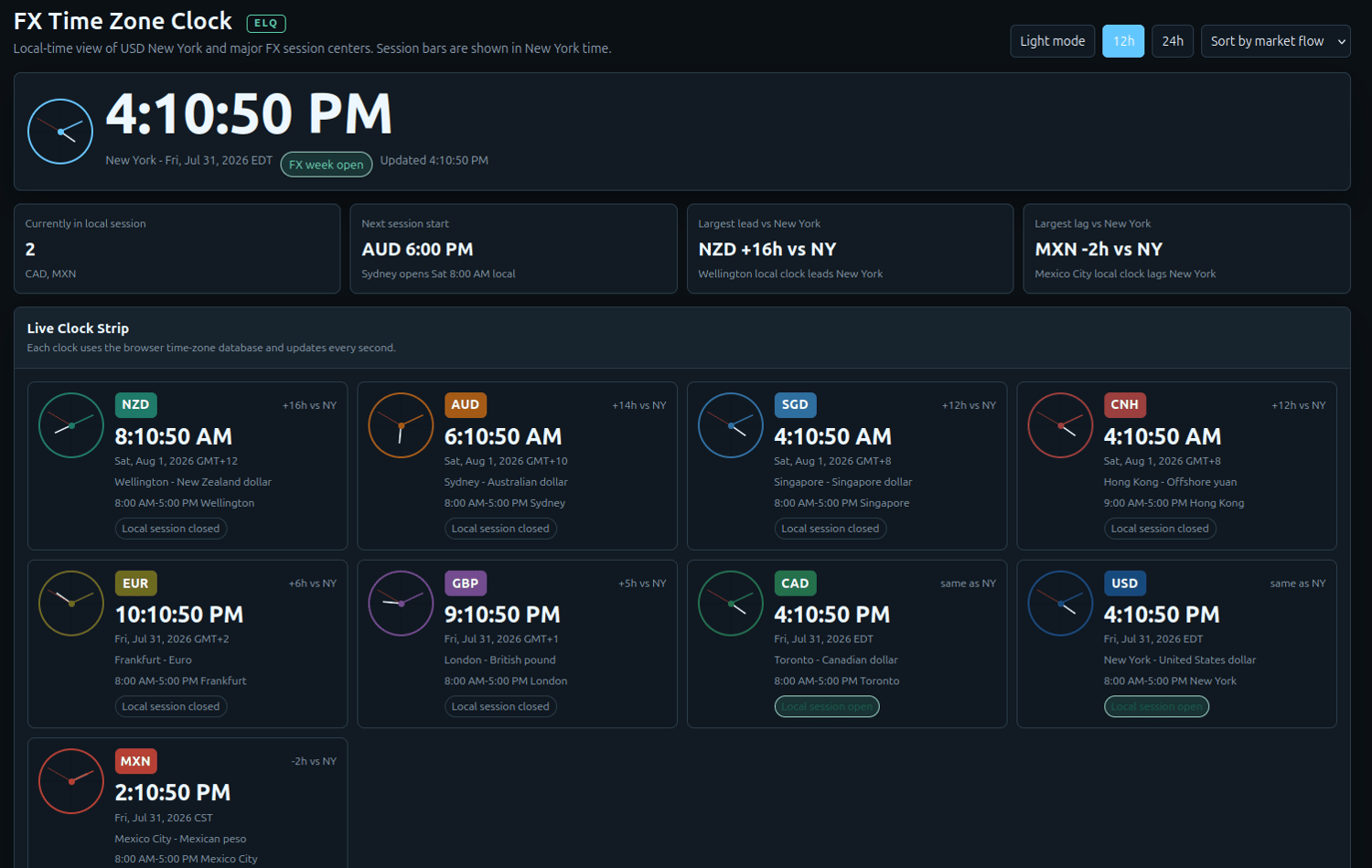Click the +14h vs NY offset label
Viewport: 1372px width, 868px height.
[639, 405]
